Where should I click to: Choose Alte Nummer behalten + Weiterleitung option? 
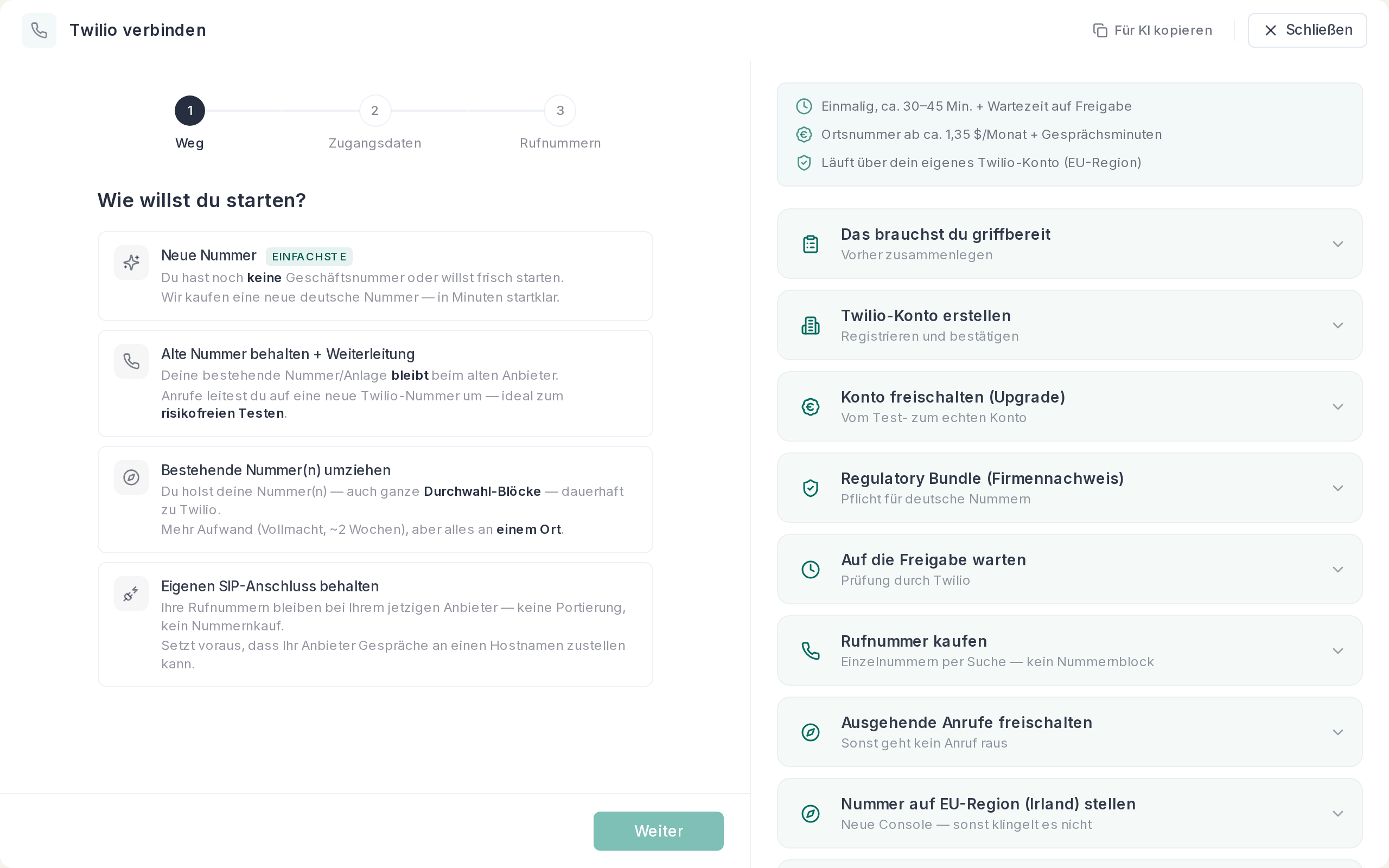pyautogui.click(x=375, y=384)
